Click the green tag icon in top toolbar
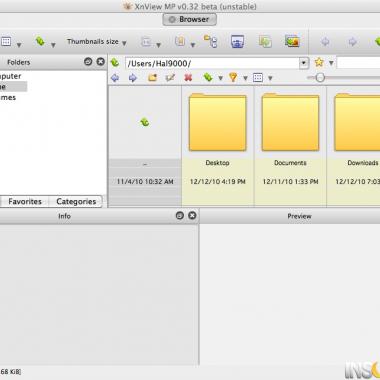Screen dimensions: 380x380 40,41
